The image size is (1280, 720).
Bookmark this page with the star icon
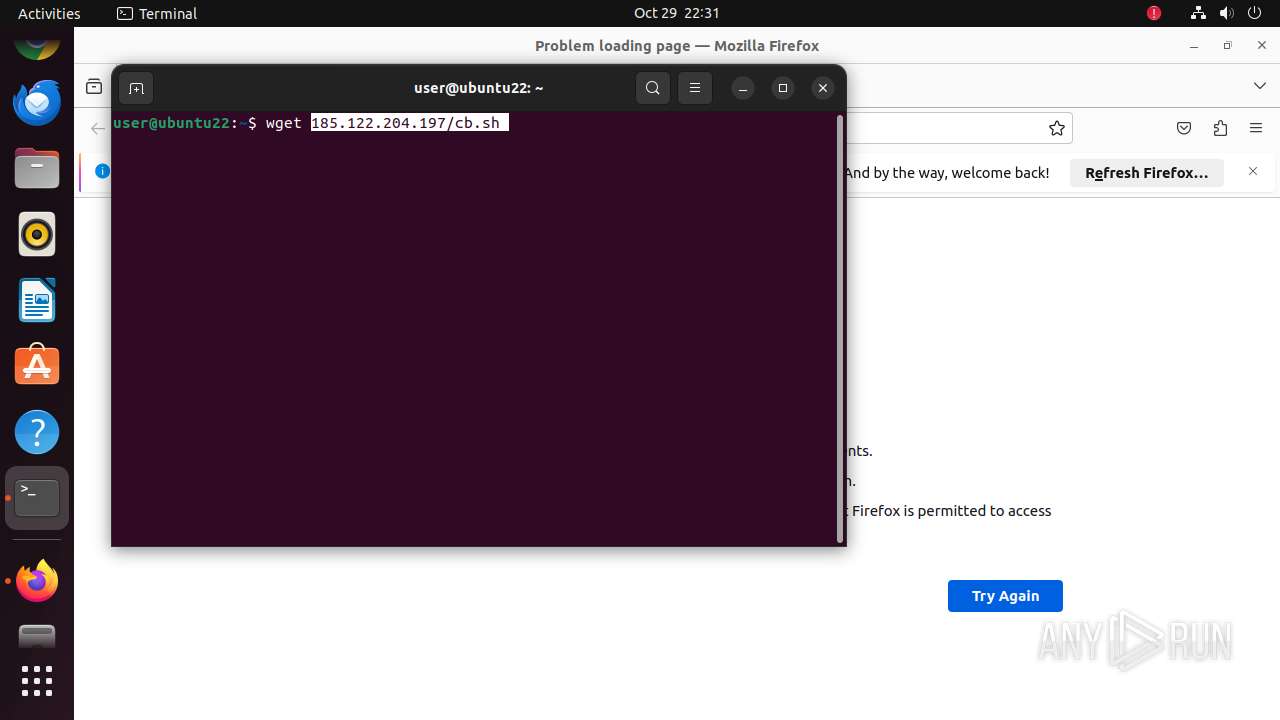[1057, 128]
